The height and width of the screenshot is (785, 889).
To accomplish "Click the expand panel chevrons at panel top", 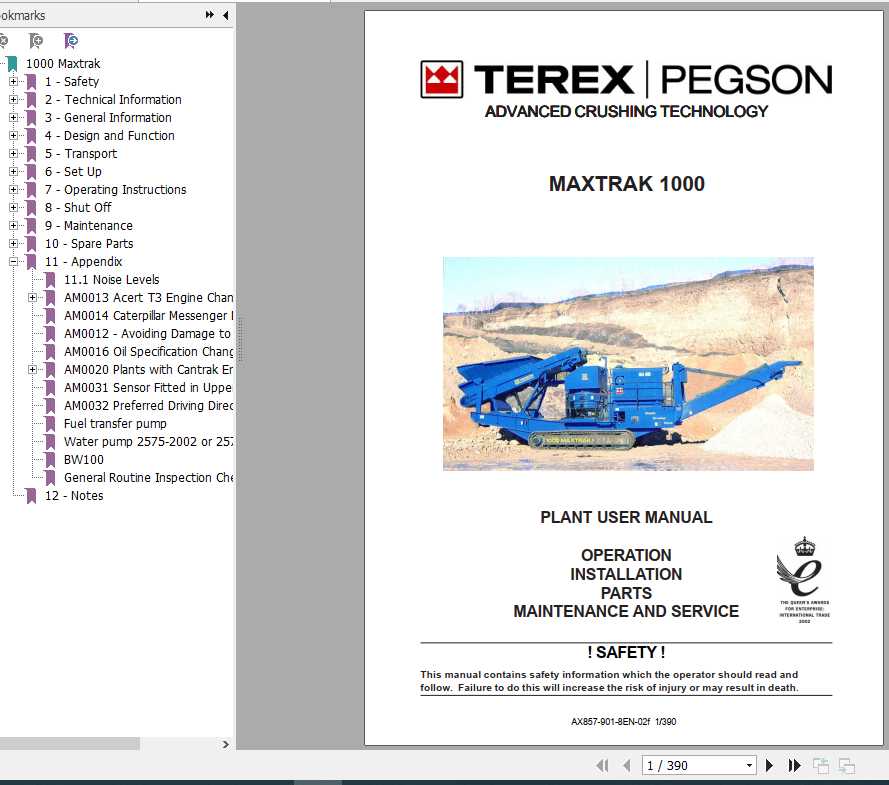I will click(x=208, y=14).
